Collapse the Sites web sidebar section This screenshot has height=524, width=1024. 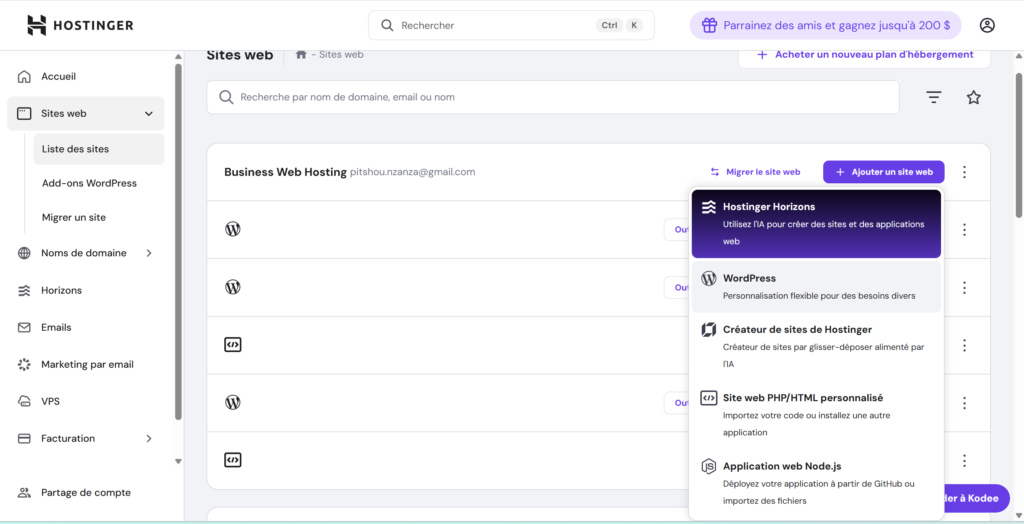point(149,114)
